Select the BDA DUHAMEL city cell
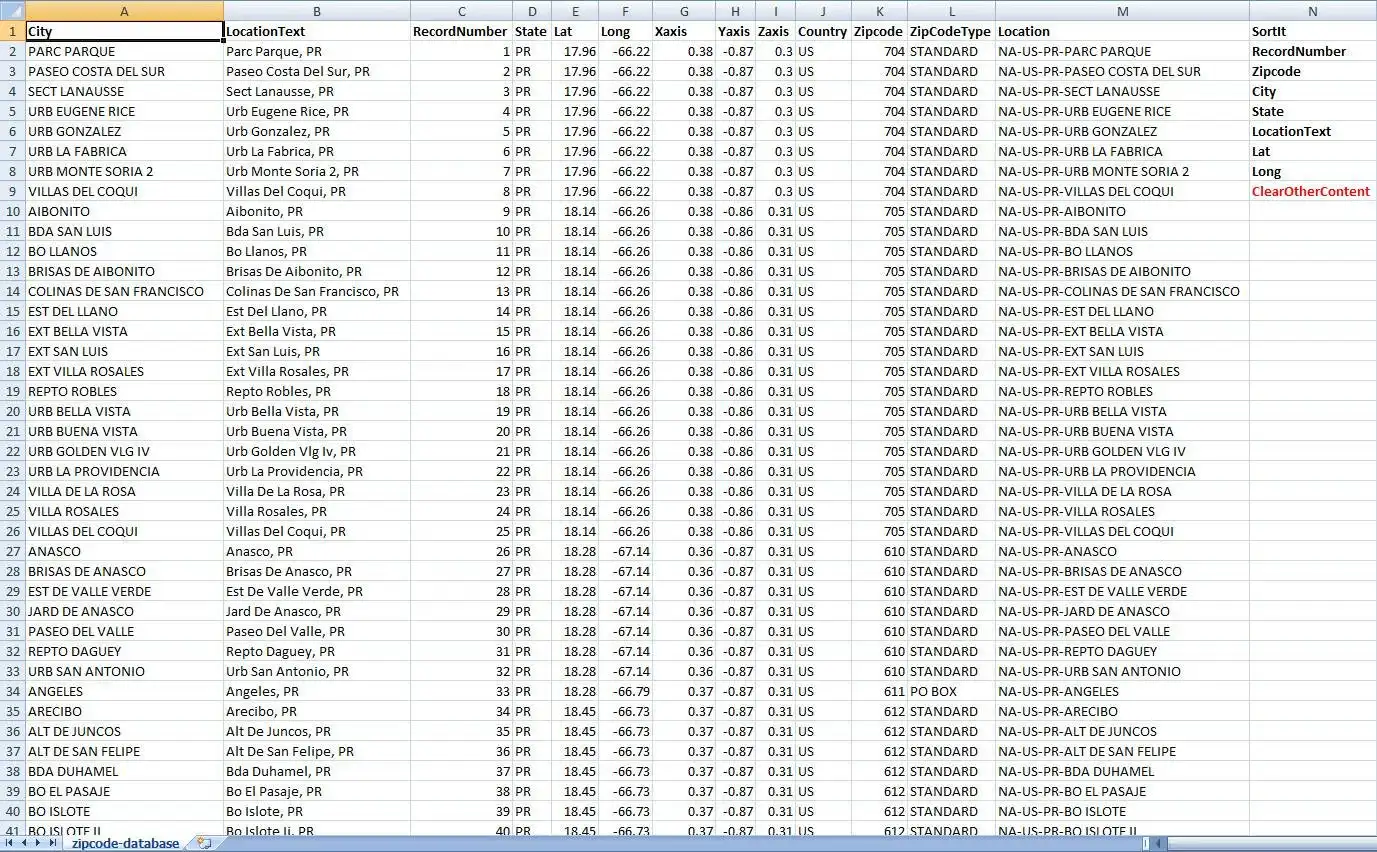Image resolution: width=1377 pixels, height=852 pixels. pos(124,772)
